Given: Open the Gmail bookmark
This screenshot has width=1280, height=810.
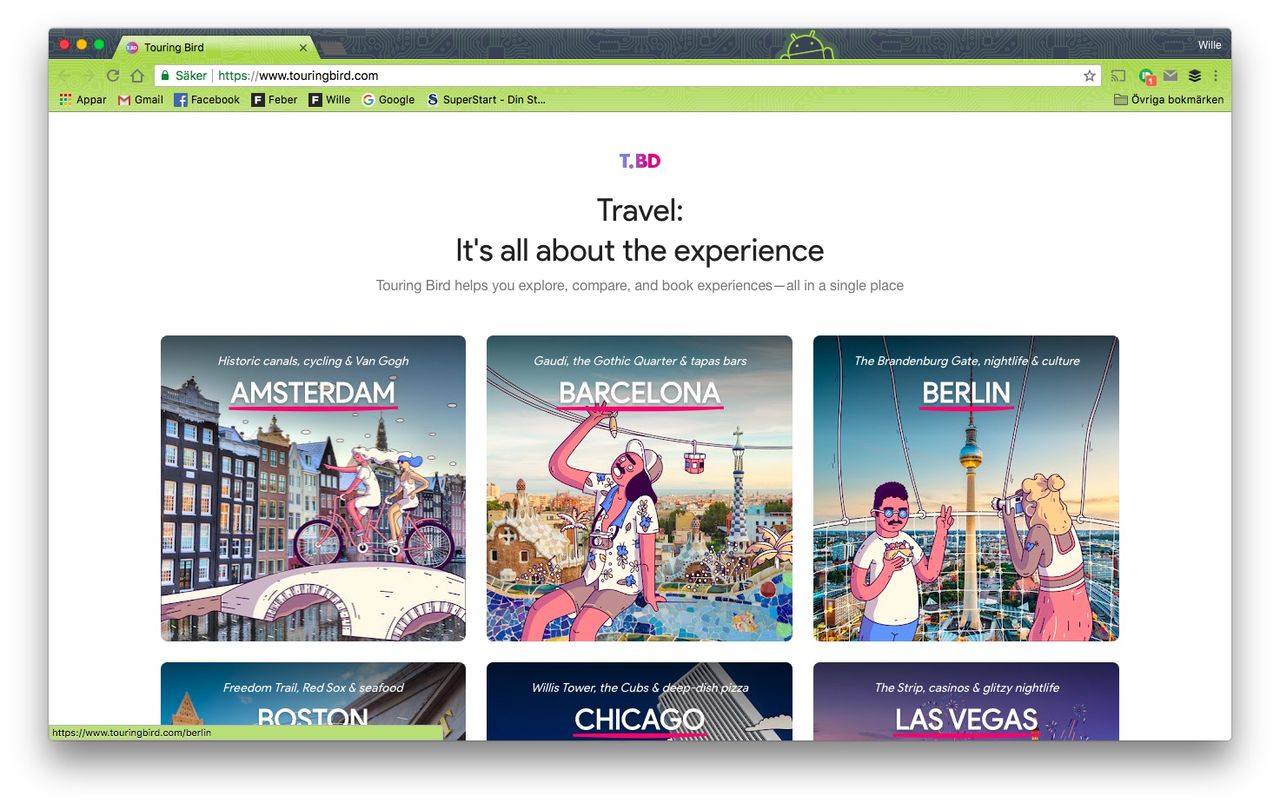Looking at the screenshot, I should click(x=141, y=100).
